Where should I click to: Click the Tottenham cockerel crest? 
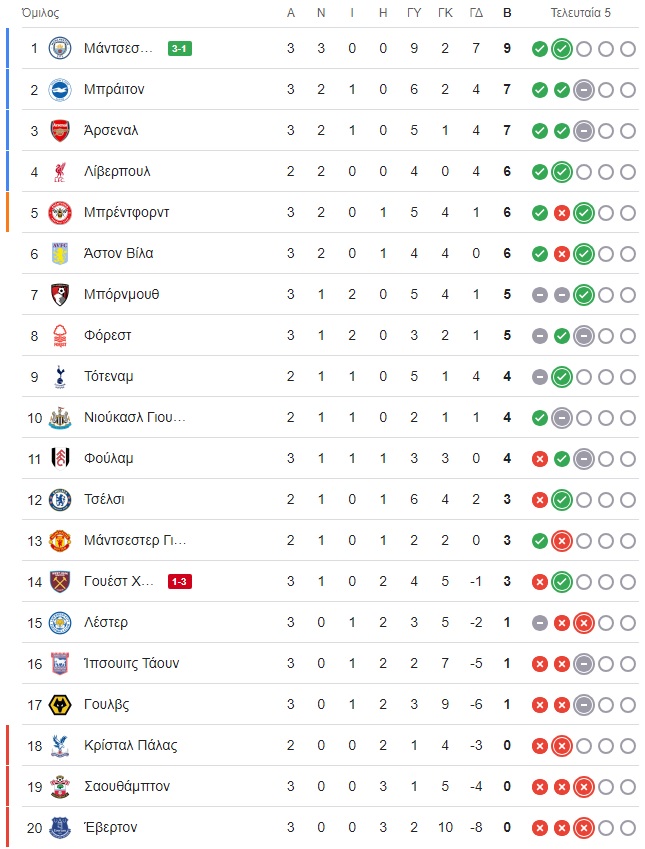[x=60, y=377]
